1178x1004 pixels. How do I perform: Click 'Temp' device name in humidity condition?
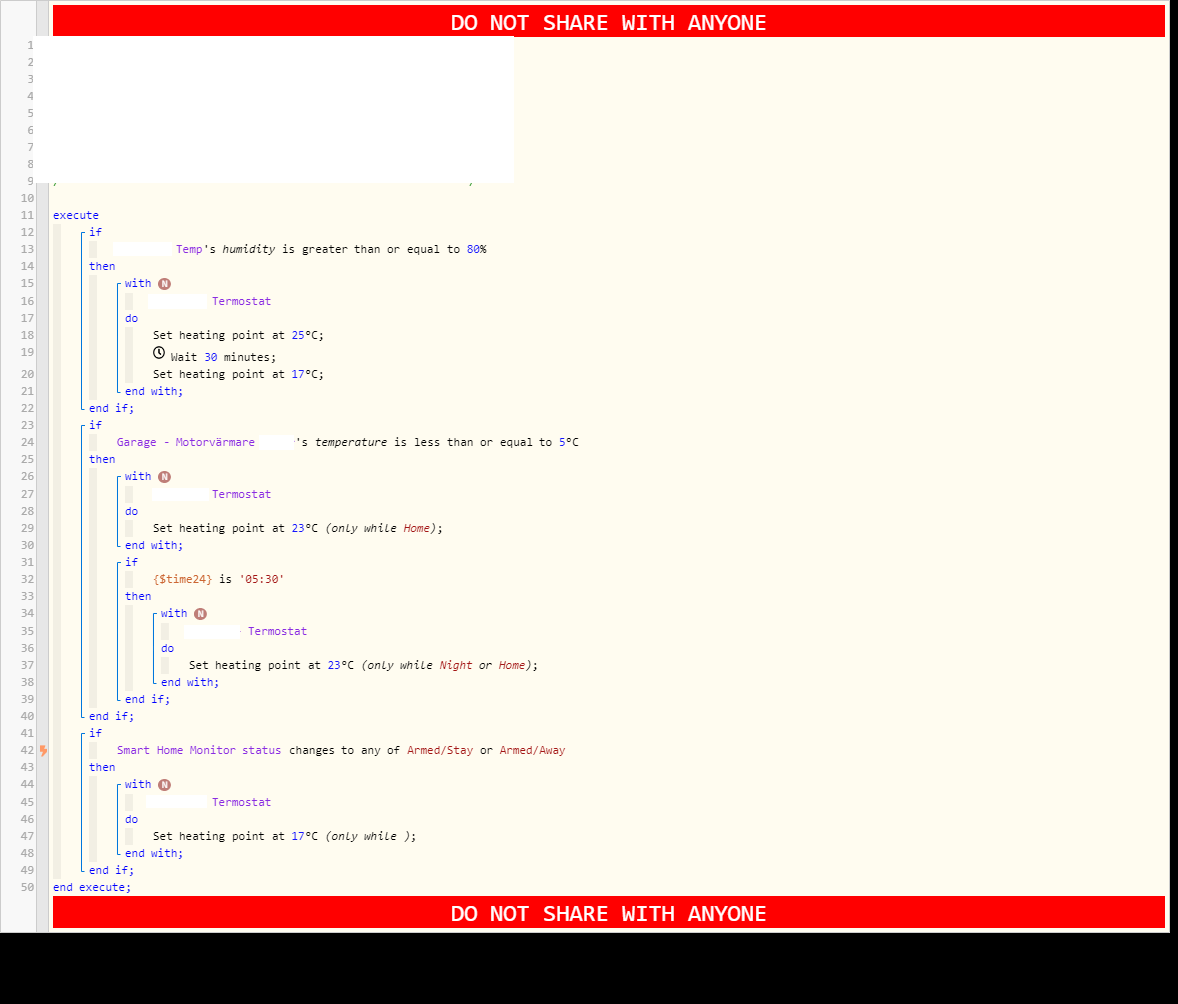189,249
